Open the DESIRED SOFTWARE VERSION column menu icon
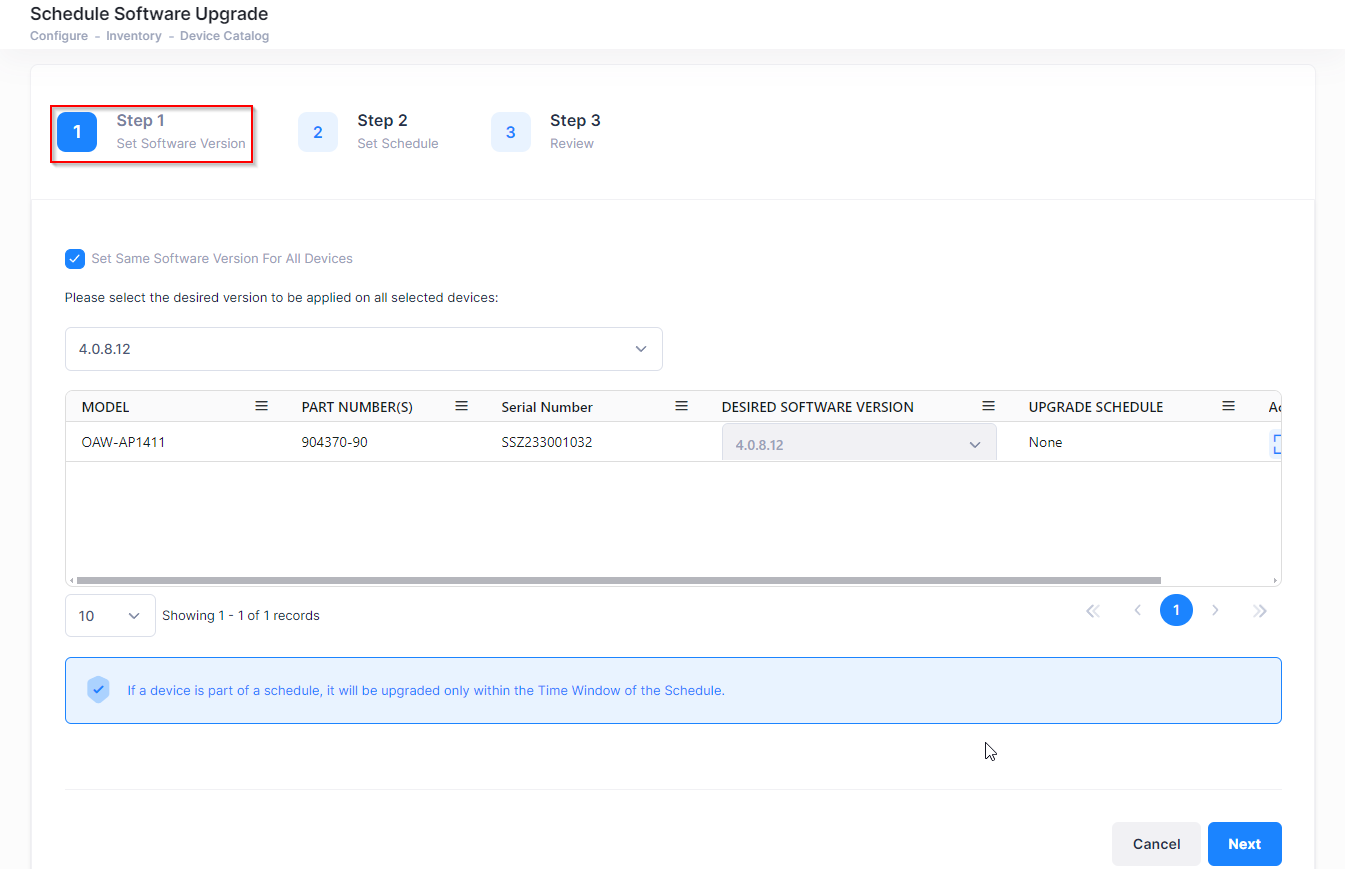Image resolution: width=1345 pixels, height=869 pixels. pyautogui.click(x=988, y=406)
